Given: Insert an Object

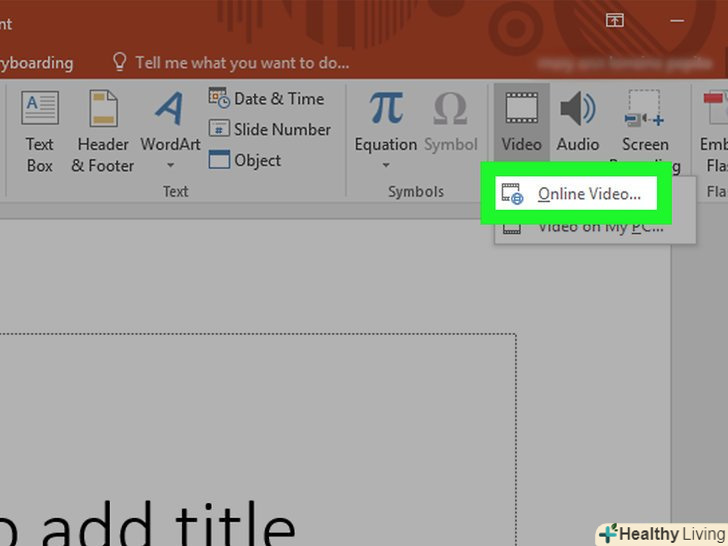Looking at the screenshot, I should pos(245,160).
